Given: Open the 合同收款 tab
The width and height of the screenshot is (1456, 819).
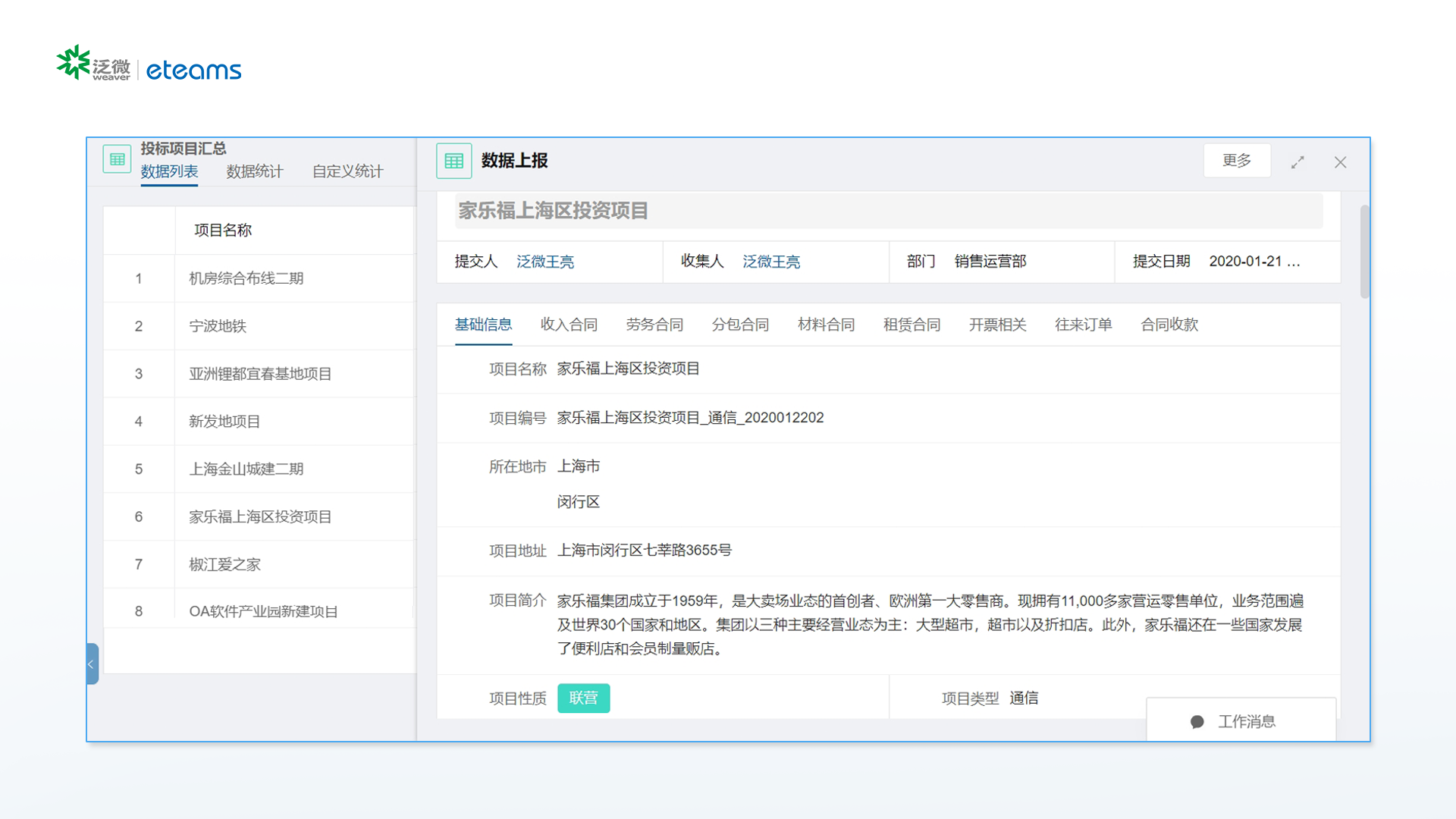Looking at the screenshot, I should [x=1169, y=325].
